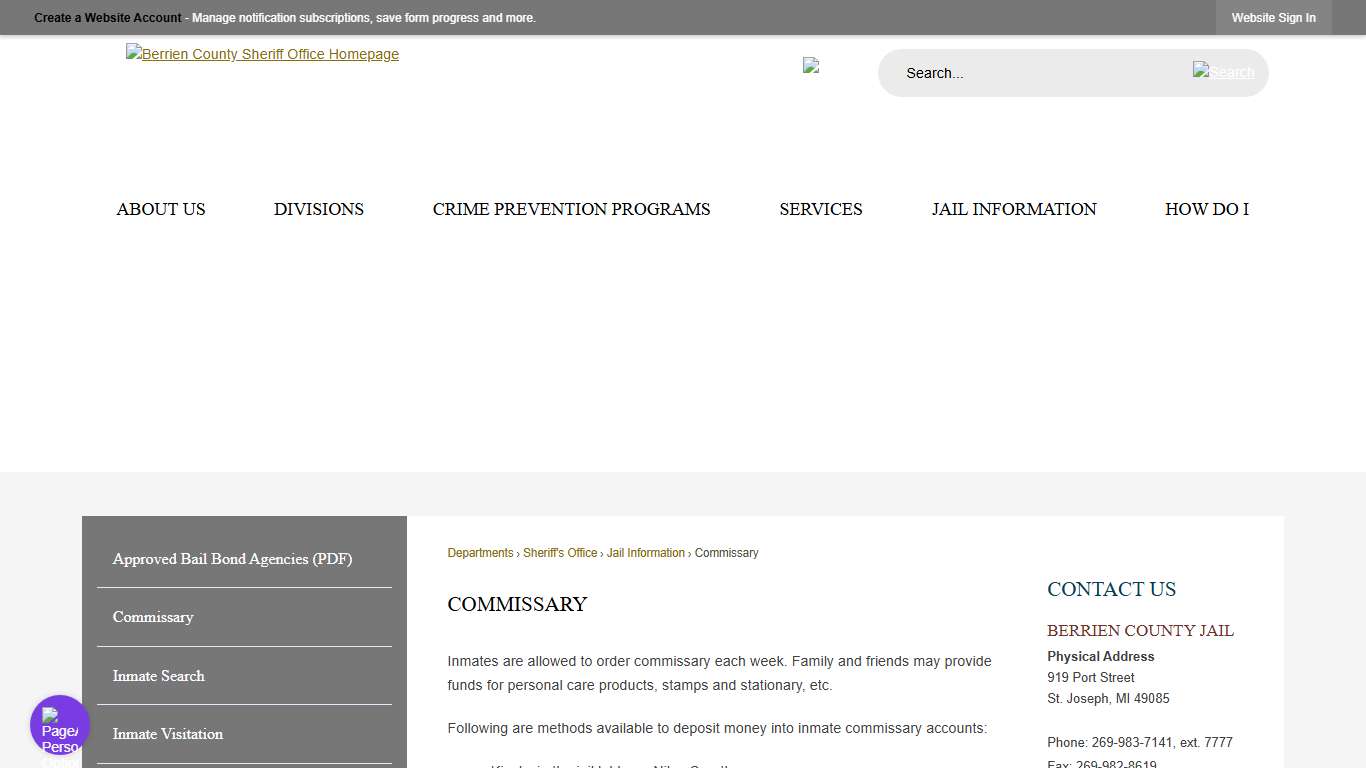1366x768 pixels.
Task: Expand the Crime Prevention Programs menu
Action: point(571,209)
